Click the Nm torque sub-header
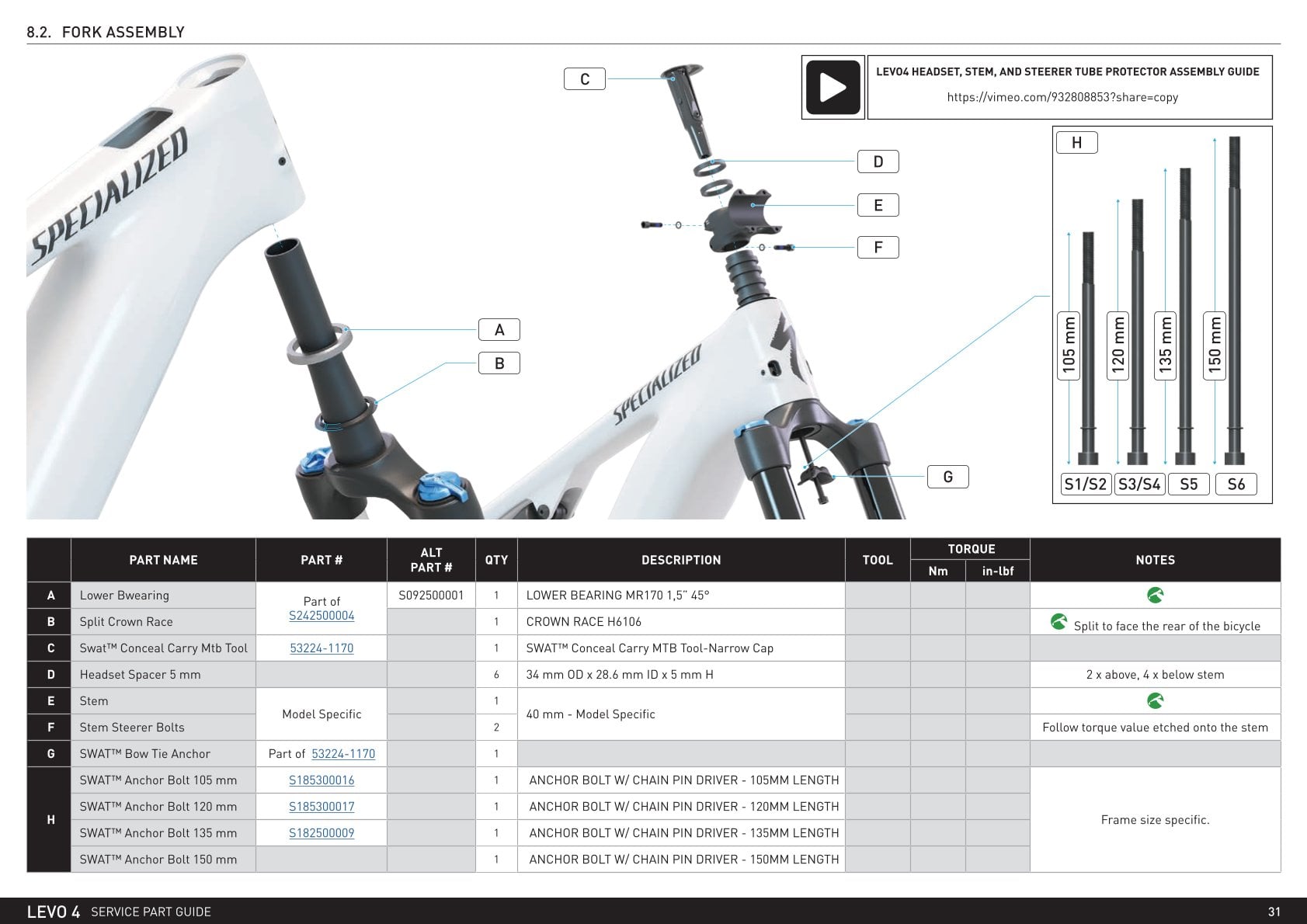 click(x=938, y=571)
